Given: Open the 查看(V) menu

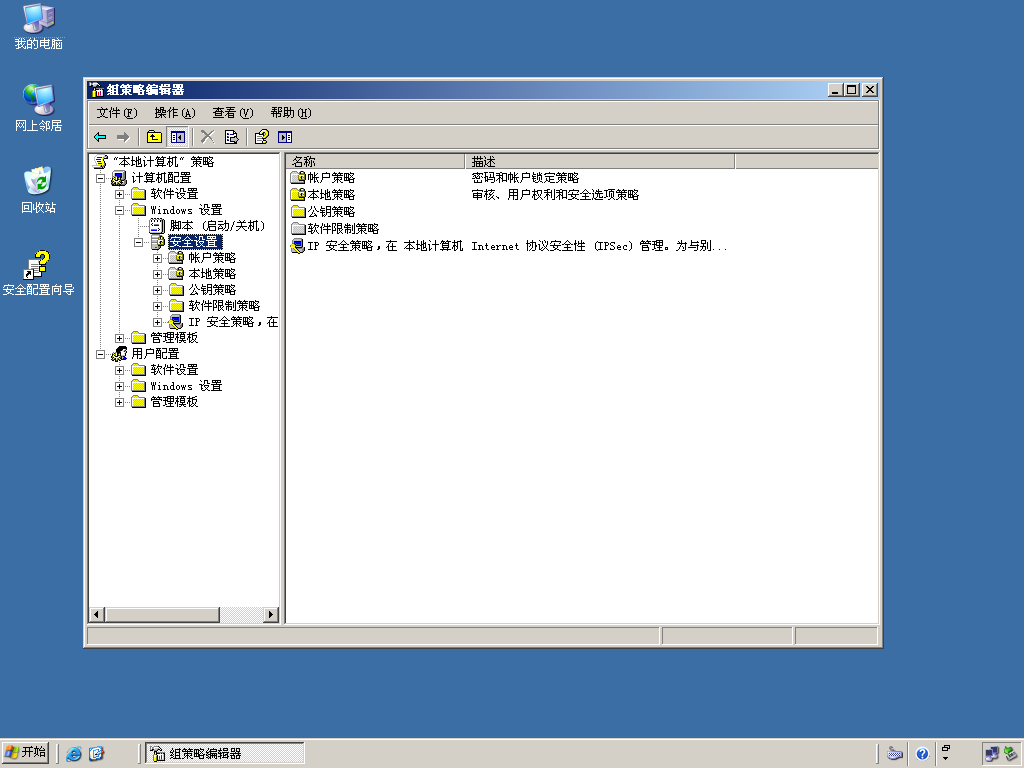Looking at the screenshot, I should tap(232, 113).
